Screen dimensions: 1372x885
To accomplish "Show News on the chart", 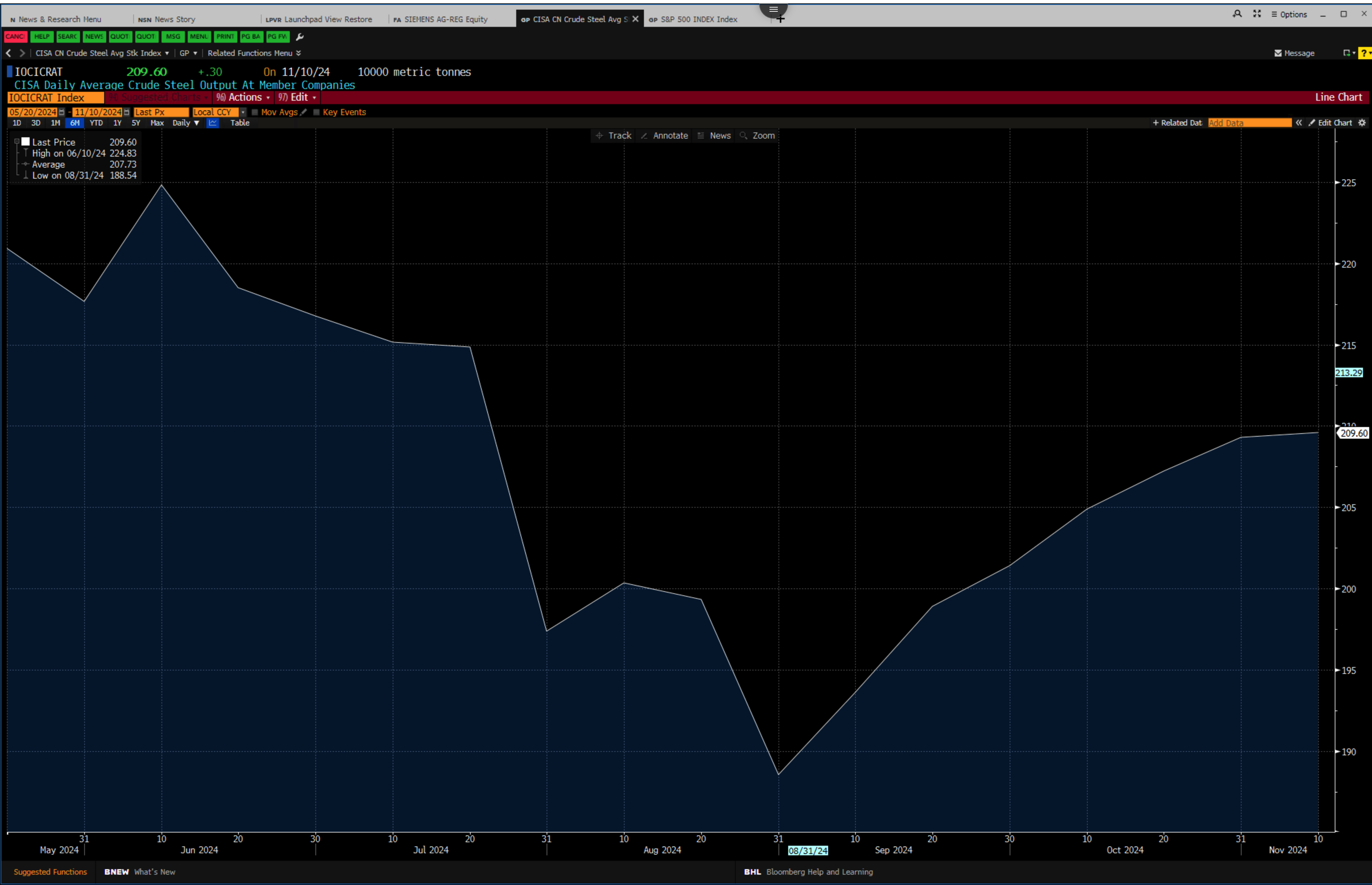I will point(714,136).
